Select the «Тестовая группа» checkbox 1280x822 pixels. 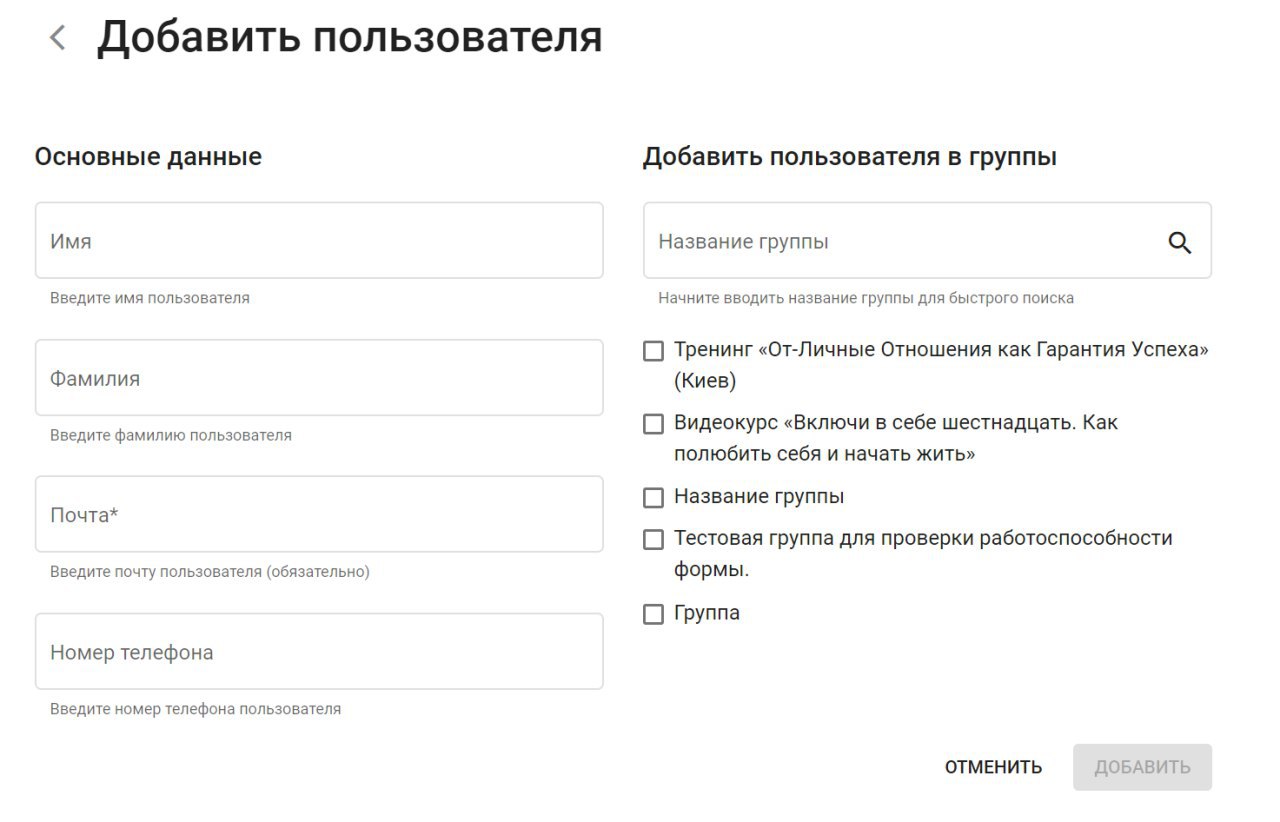click(x=653, y=539)
